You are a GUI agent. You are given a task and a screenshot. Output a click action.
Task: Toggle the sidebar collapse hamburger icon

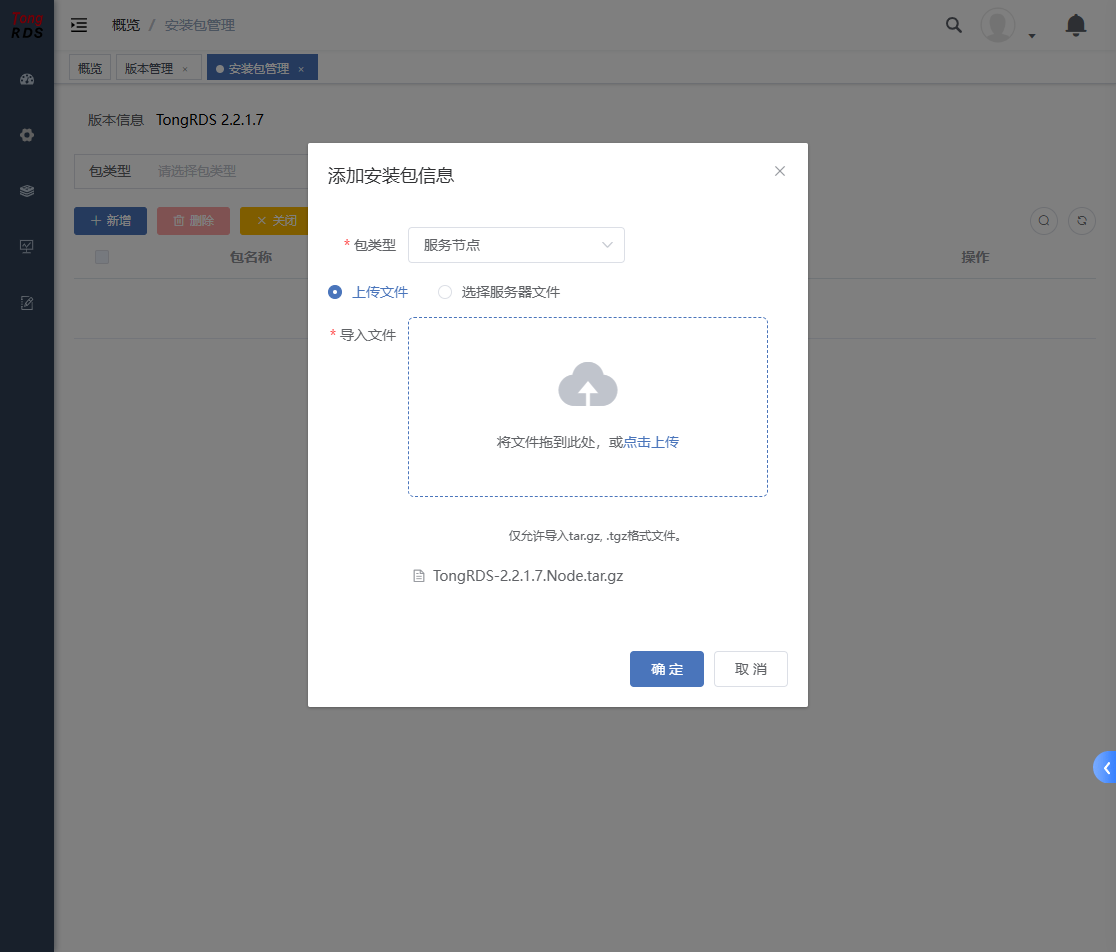(x=79, y=26)
